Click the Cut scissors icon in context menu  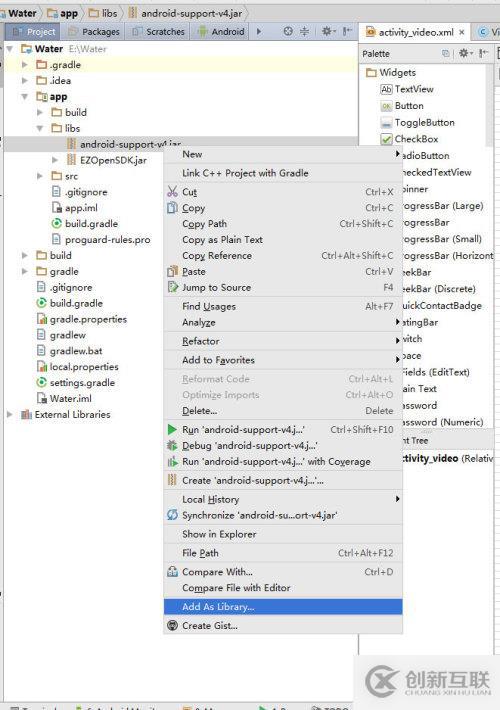(x=172, y=192)
